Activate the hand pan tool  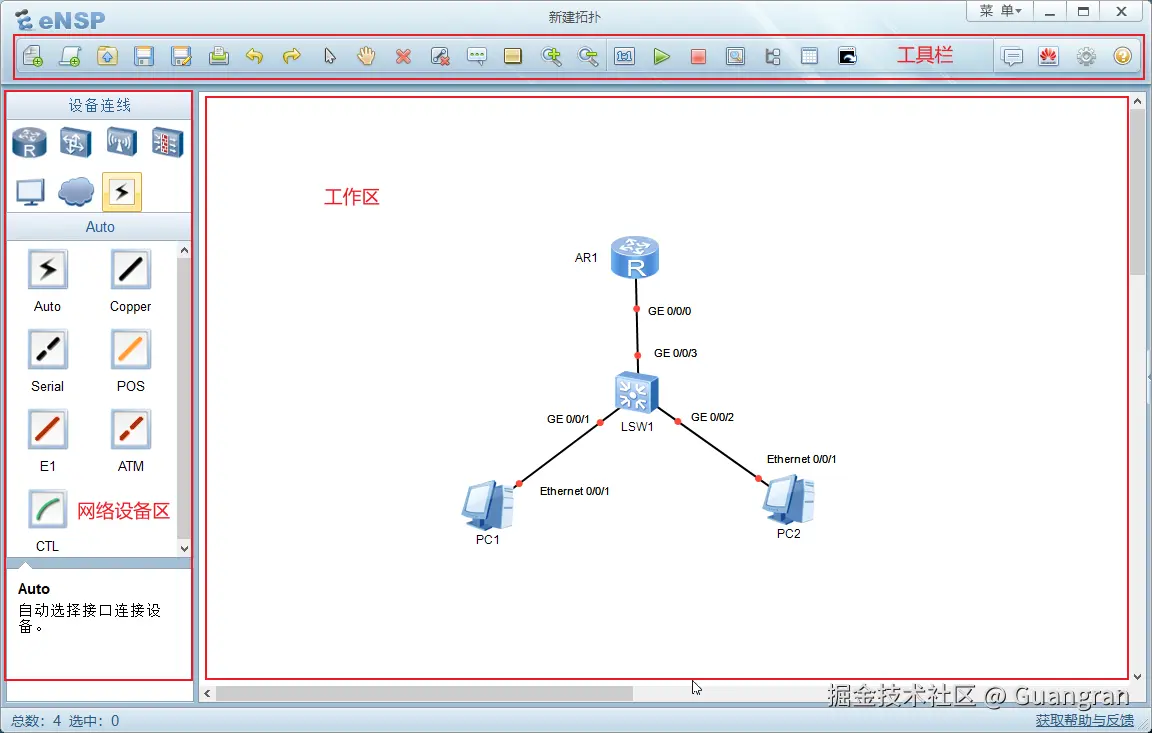[366, 56]
